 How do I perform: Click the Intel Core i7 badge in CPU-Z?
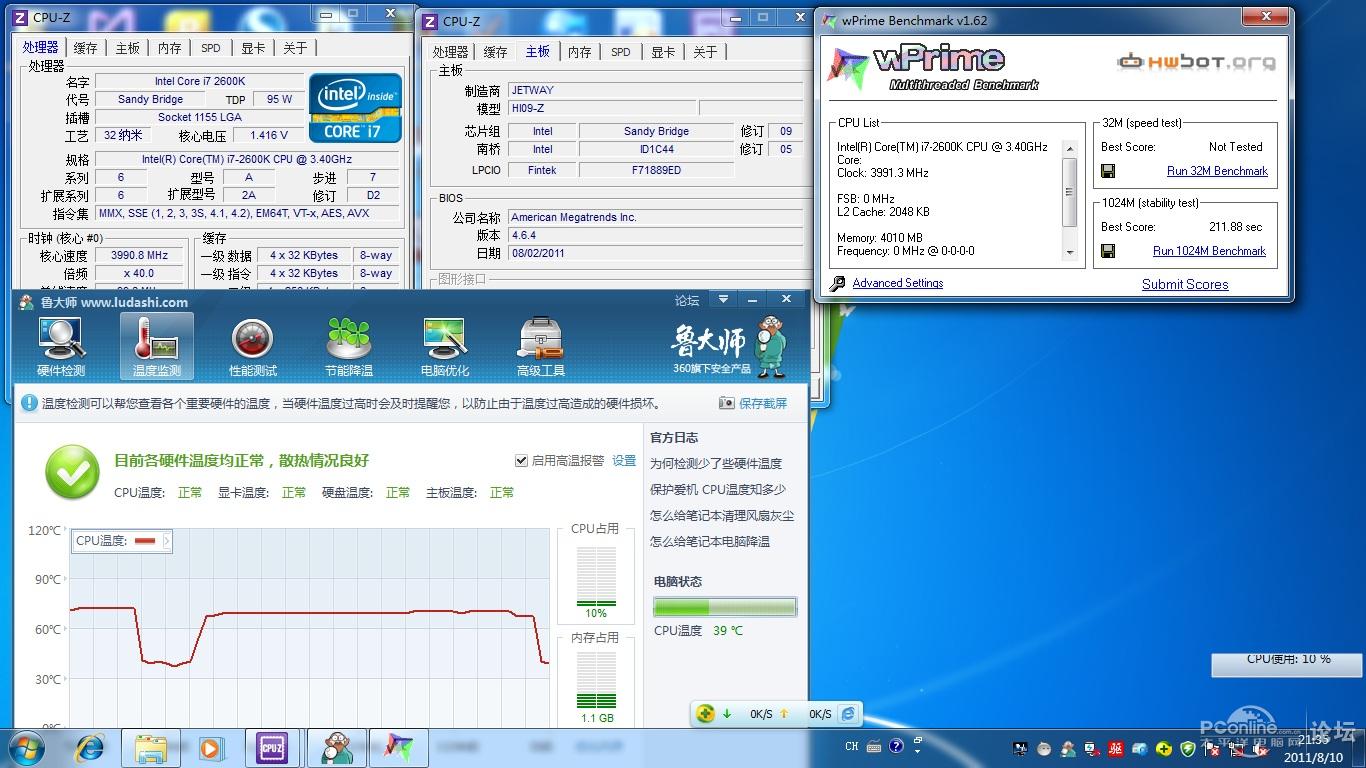(355, 107)
